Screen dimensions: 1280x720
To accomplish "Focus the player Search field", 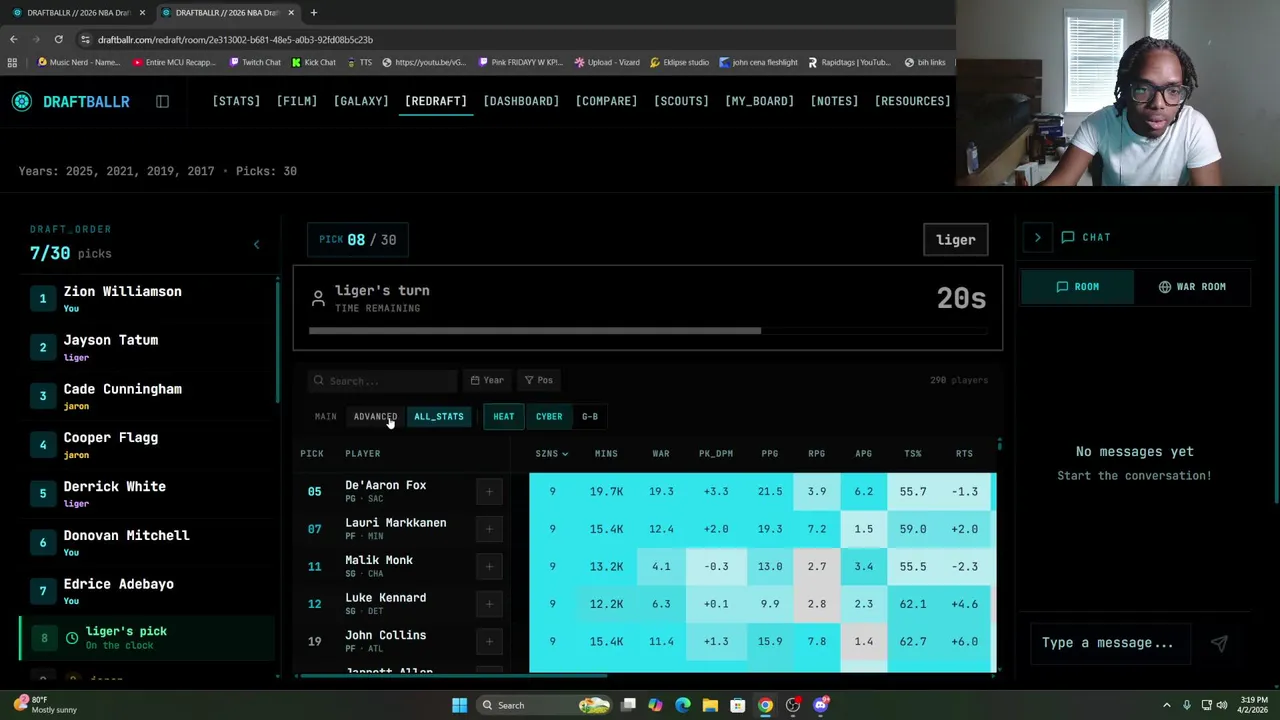I will (x=383, y=380).
